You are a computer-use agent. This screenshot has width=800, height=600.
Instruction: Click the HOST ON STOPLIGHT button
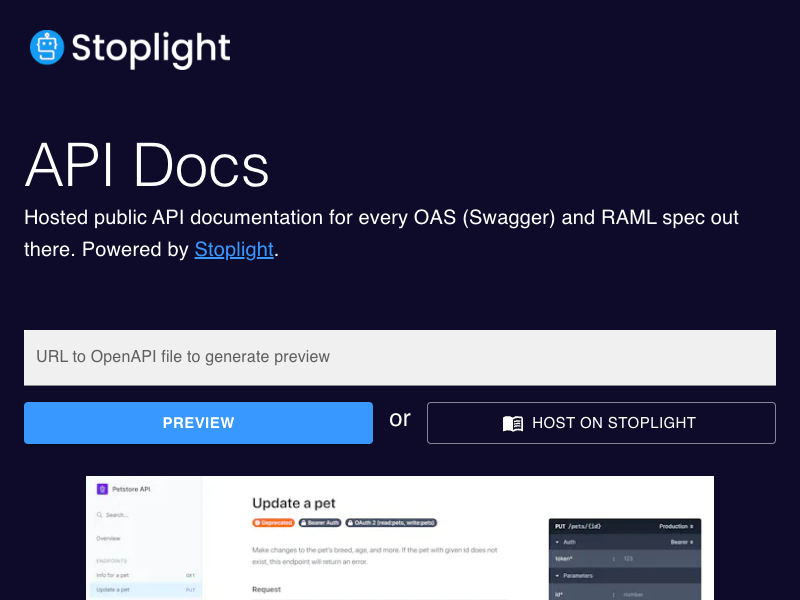602,423
